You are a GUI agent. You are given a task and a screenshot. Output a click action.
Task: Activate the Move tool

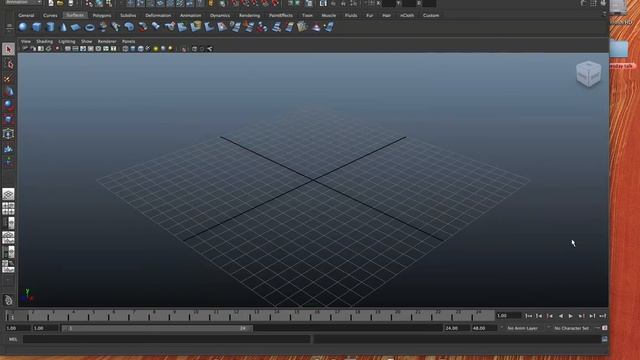point(9,91)
